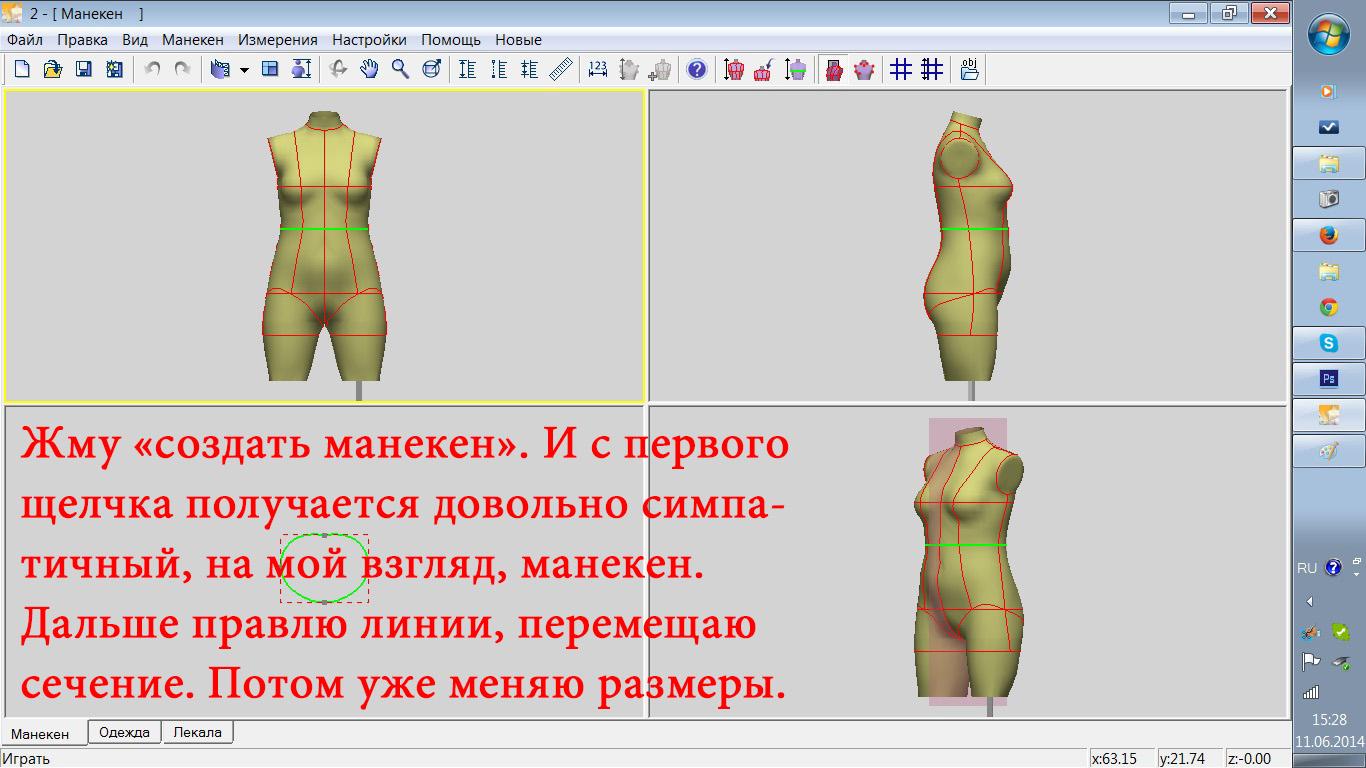The height and width of the screenshot is (768, 1366).
Task: Save the project with the floppy disk icon
Action: (x=84, y=69)
